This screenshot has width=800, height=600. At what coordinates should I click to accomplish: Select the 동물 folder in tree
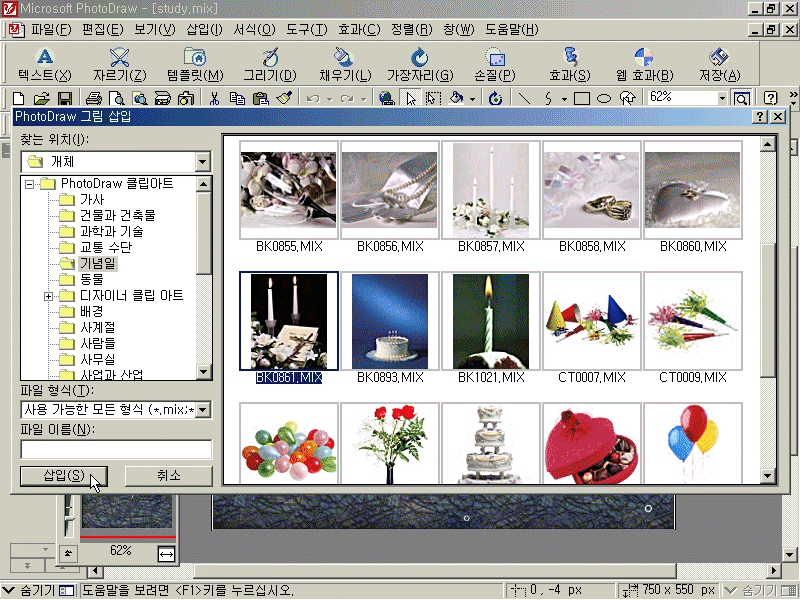(92, 279)
